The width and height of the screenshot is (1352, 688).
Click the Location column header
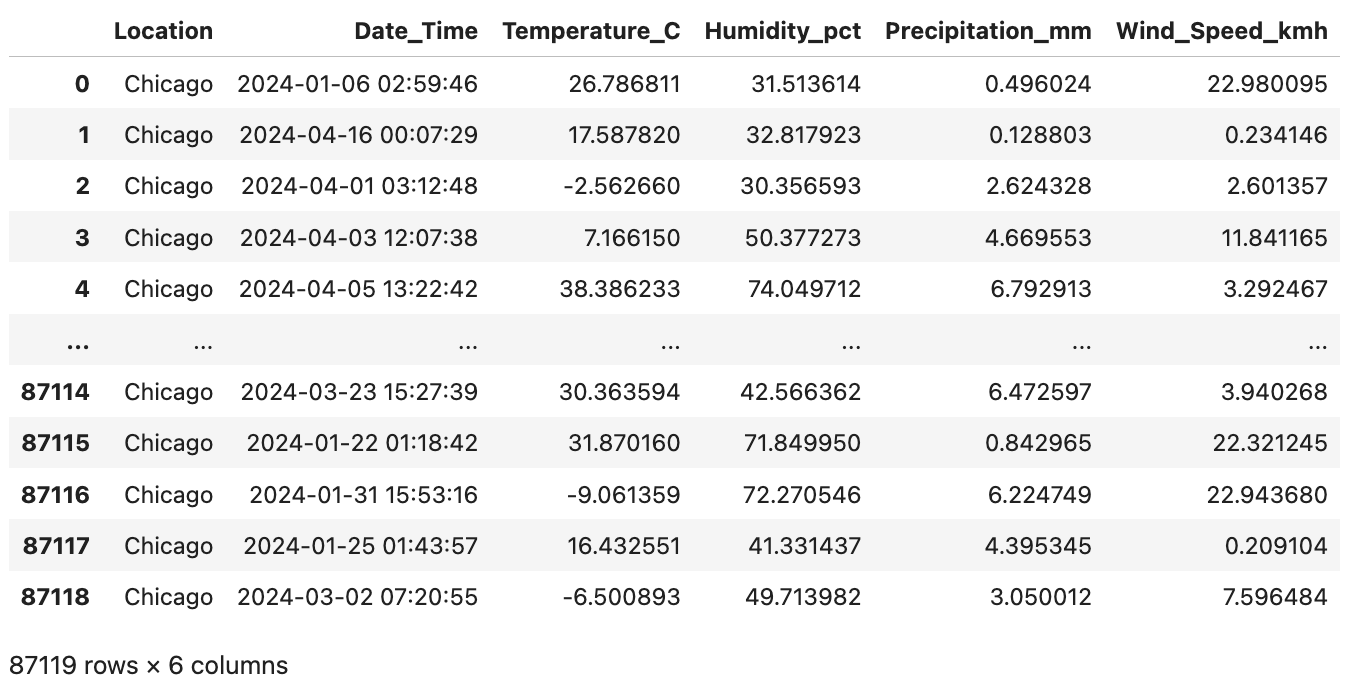point(163,31)
